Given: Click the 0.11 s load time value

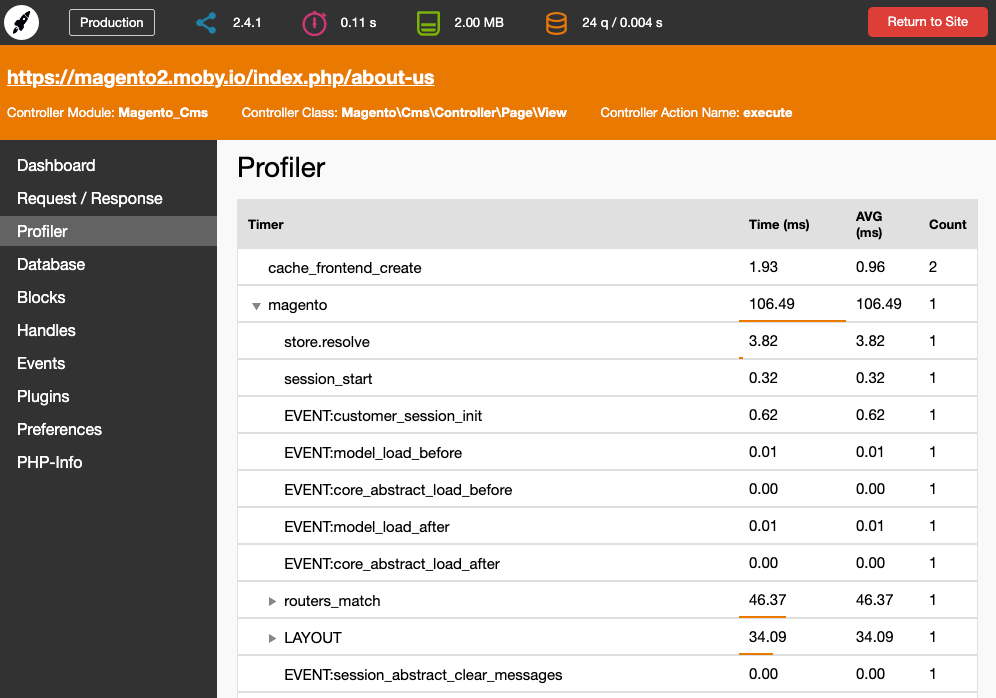Looking at the screenshot, I should [358, 22].
